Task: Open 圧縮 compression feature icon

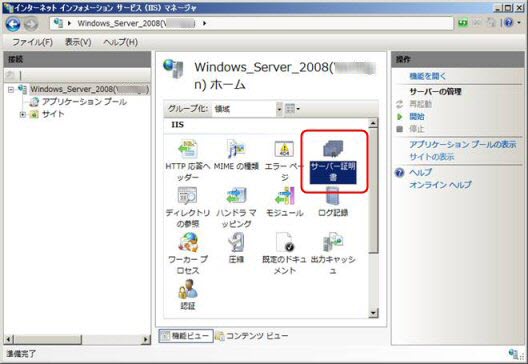Action: (236, 242)
